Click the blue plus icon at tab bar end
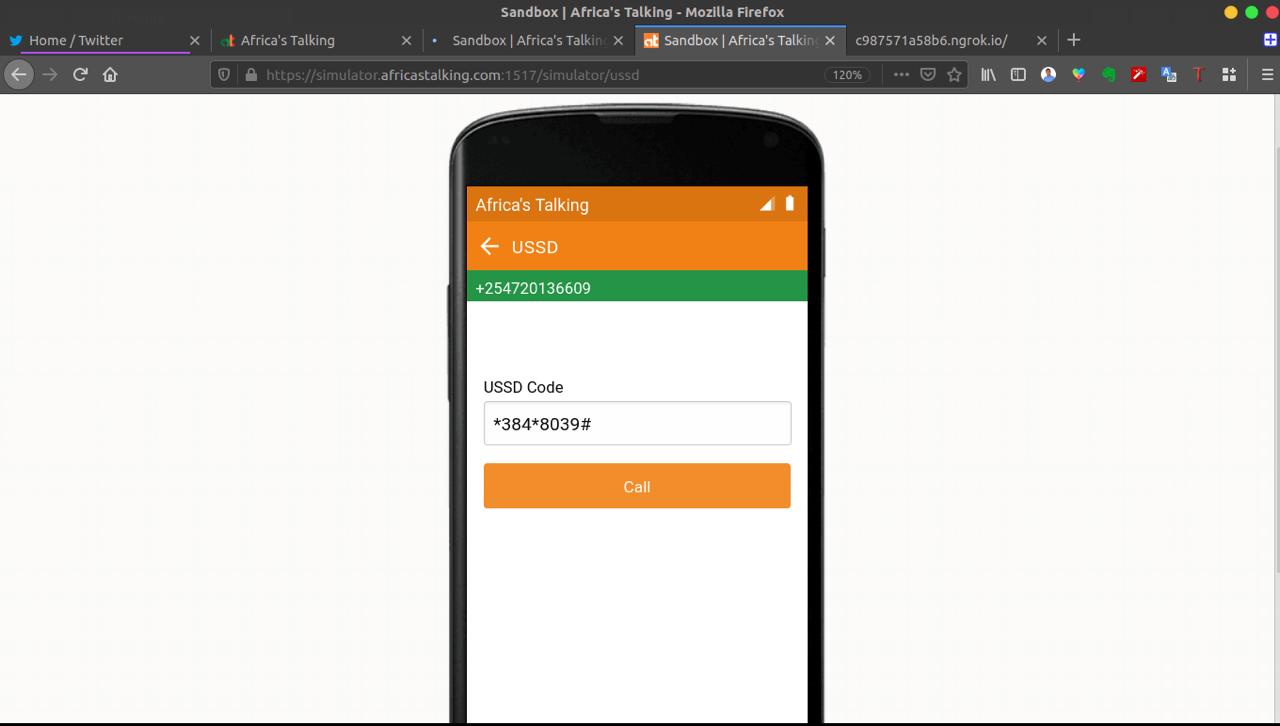 (x=1272, y=40)
